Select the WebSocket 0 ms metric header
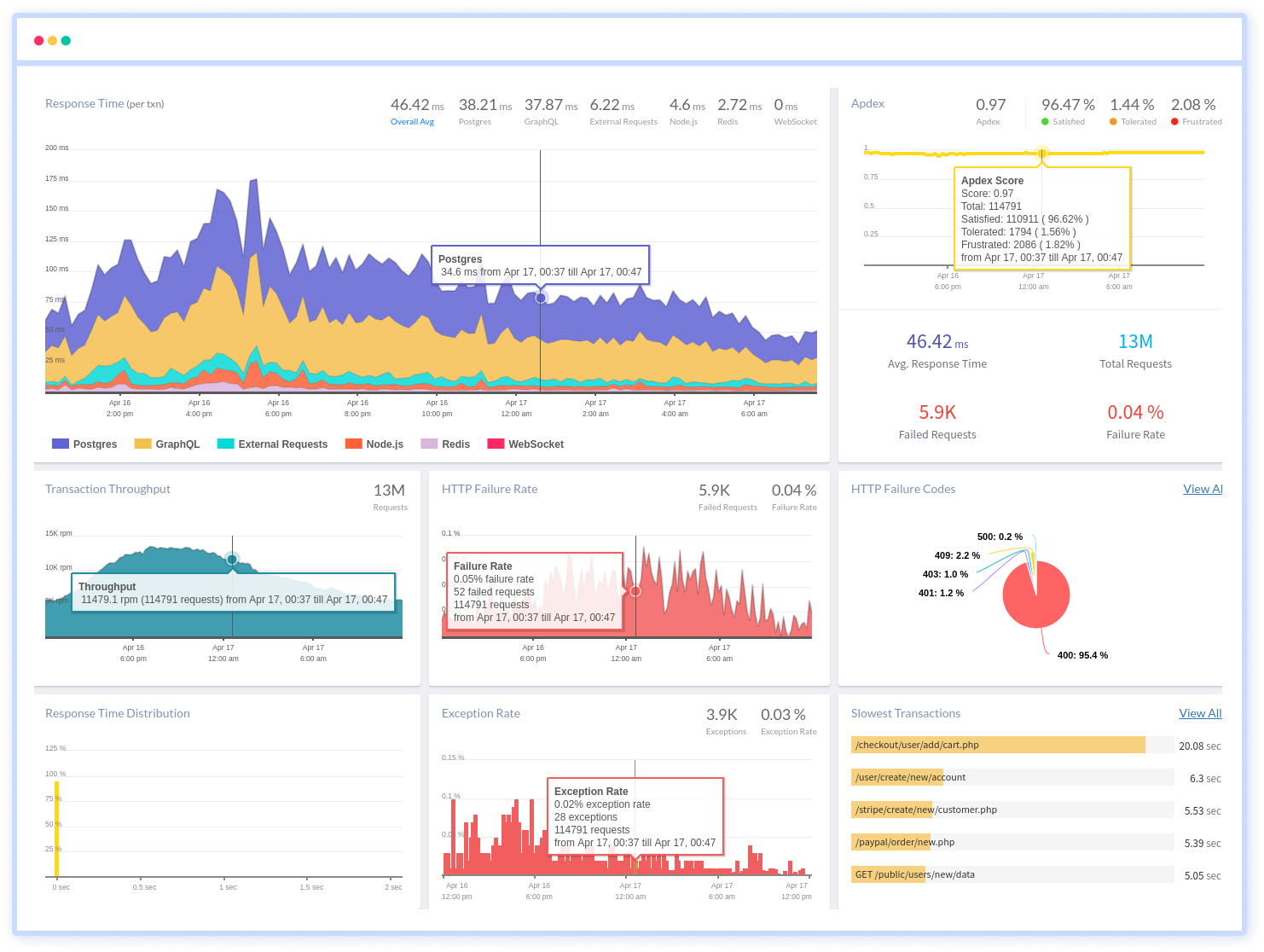Screen dimensions: 1264x952 790,111
